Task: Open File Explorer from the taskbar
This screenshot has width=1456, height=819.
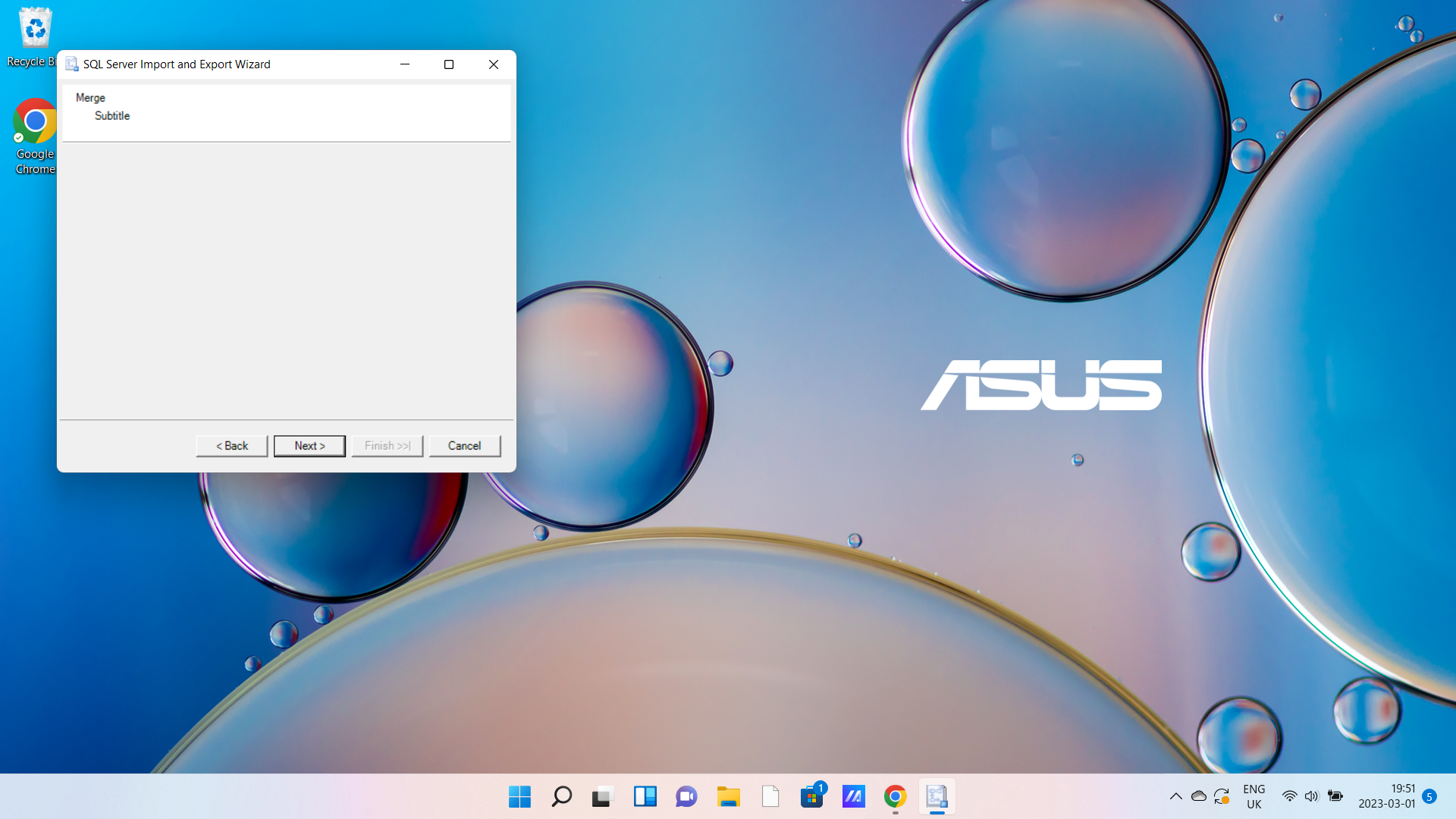Action: 728,796
